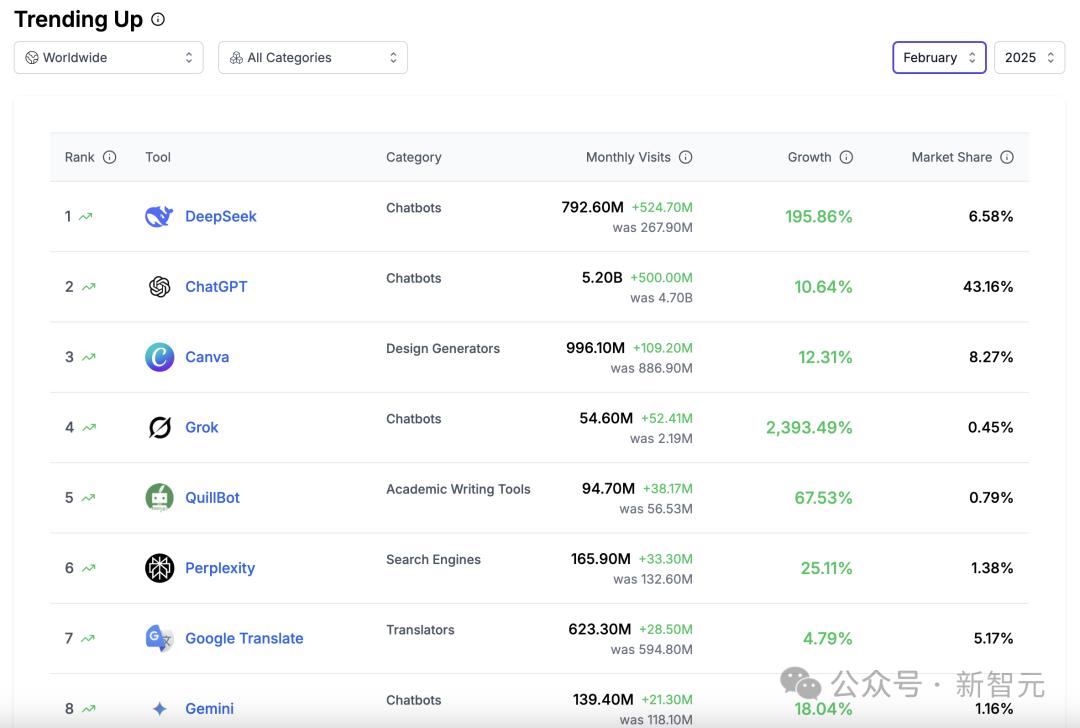Open the Canva tool link
The height and width of the screenshot is (728, 1080).
coord(207,357)
